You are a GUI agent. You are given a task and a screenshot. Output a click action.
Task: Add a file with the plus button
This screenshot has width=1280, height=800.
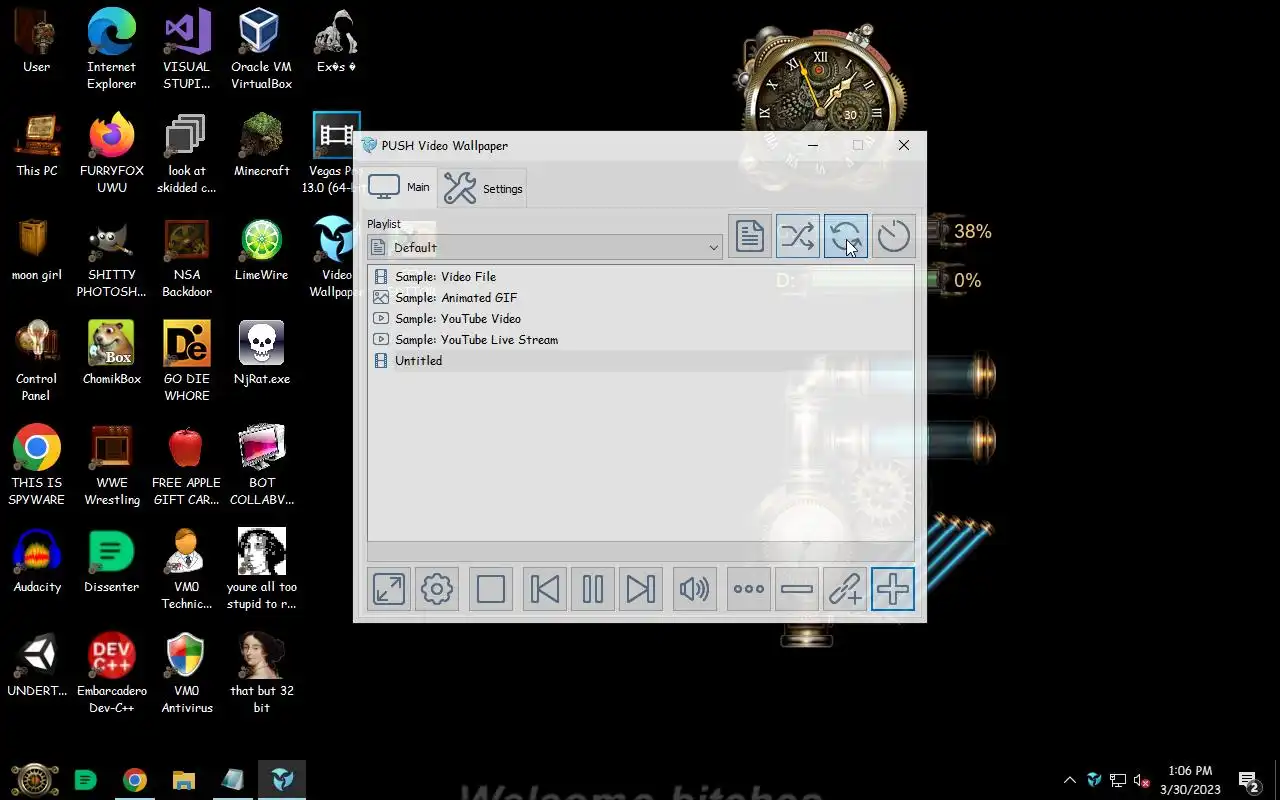pyautogui.click(x=893, y=589)
